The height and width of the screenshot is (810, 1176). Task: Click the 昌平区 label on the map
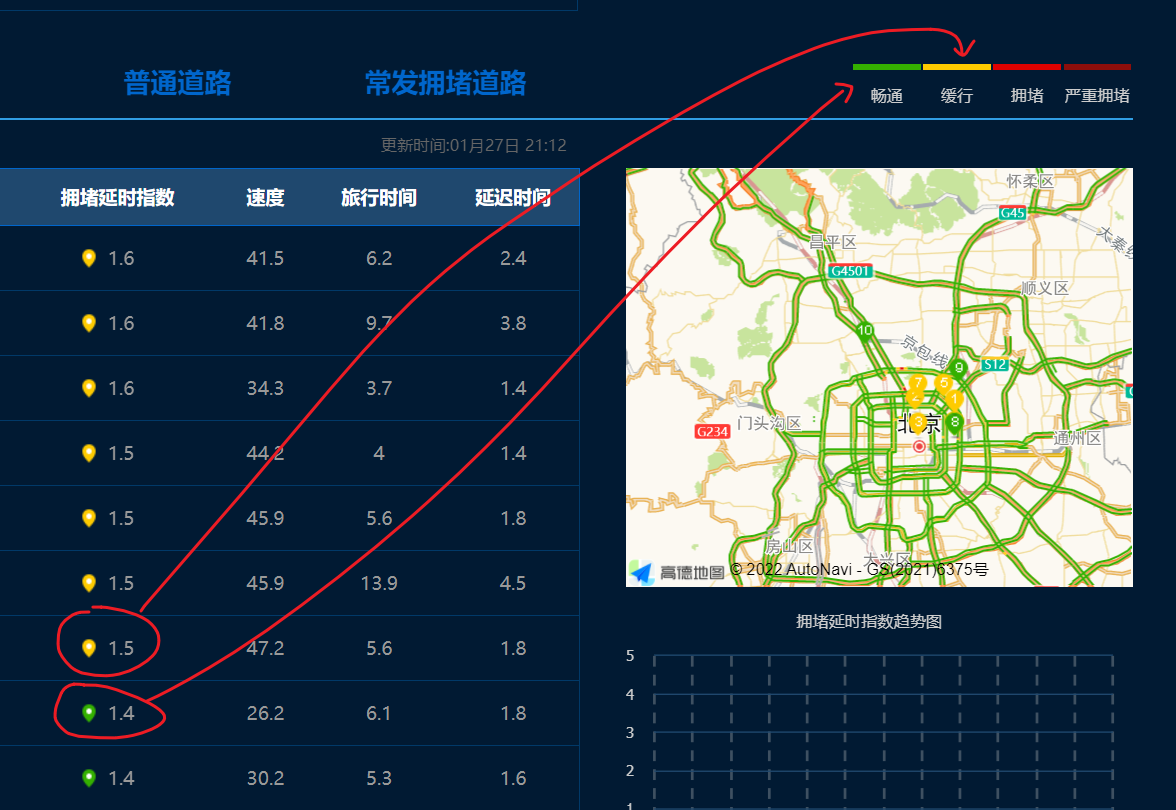pyautogui.click(x=832, y=242)
